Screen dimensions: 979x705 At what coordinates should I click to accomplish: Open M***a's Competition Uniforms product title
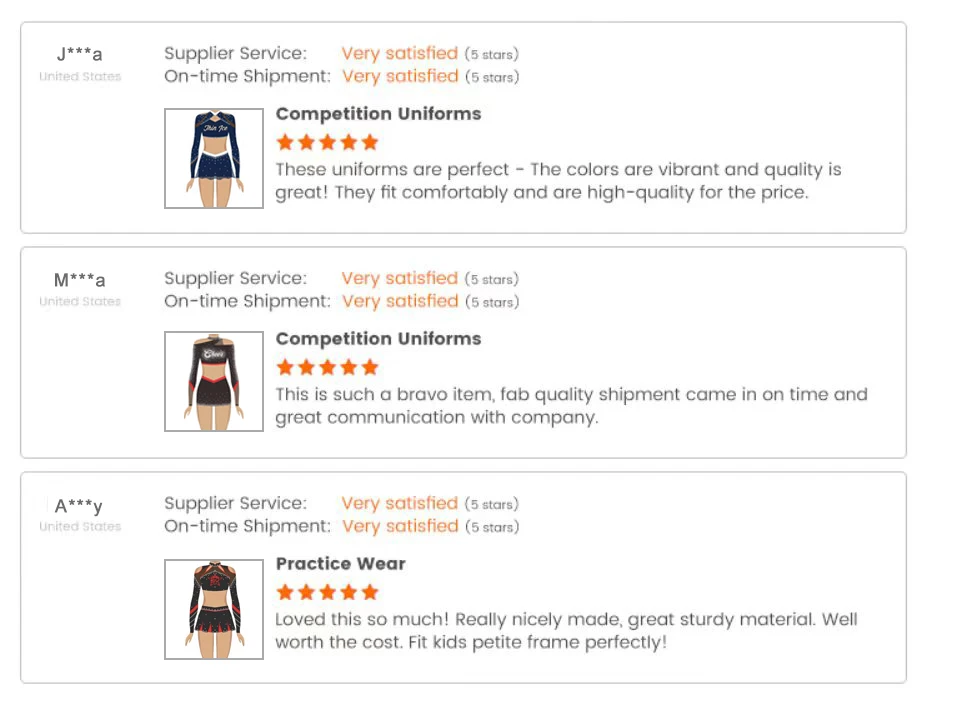[378, 339]
